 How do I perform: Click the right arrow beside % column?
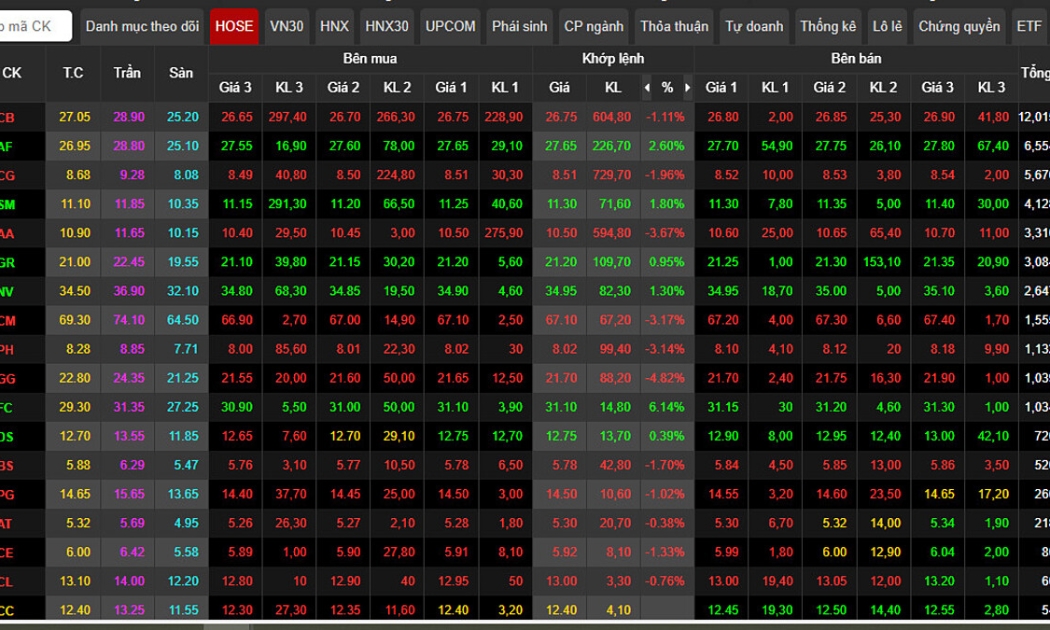[687, 88]
